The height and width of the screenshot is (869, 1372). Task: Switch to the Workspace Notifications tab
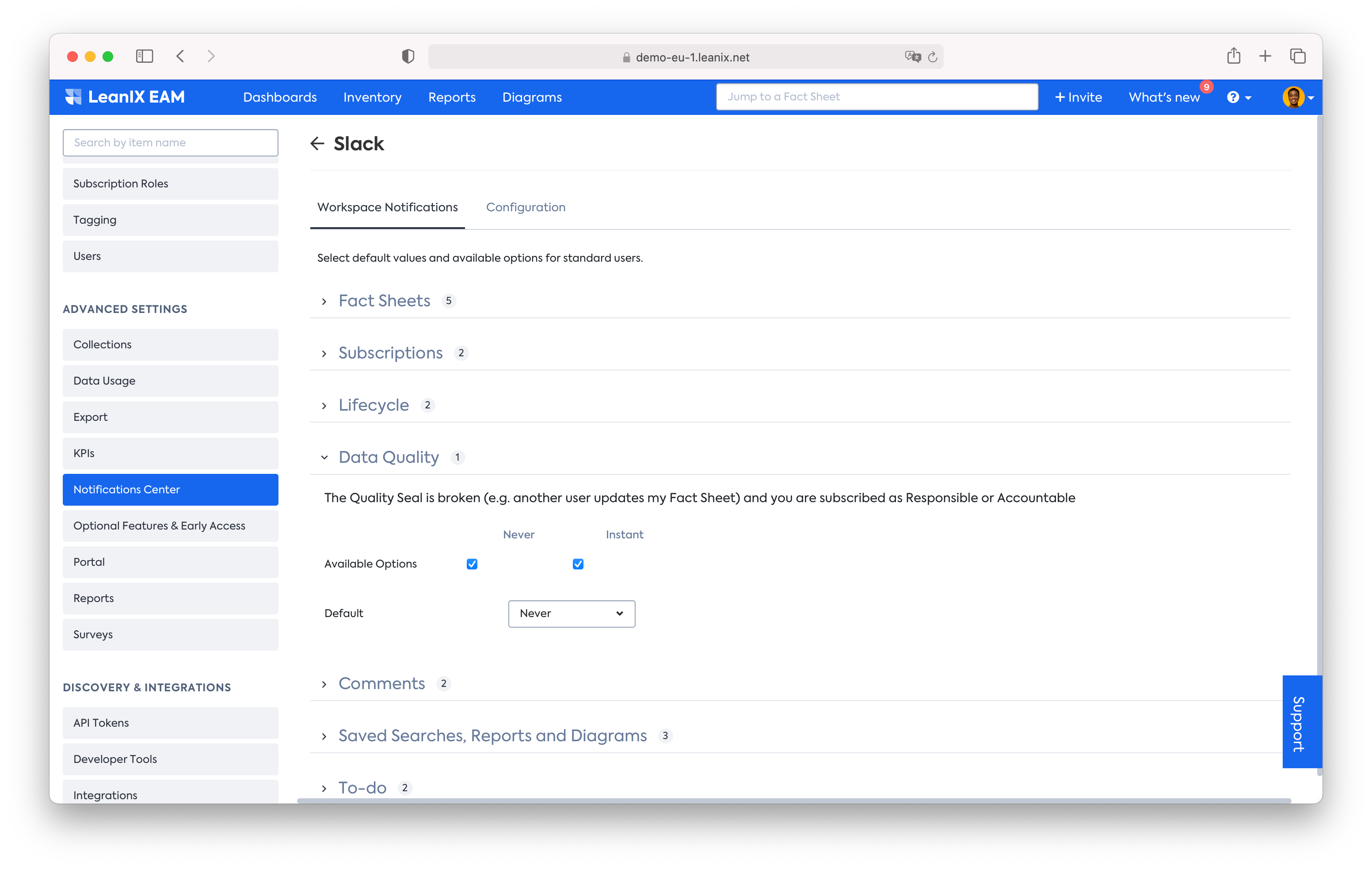pos(388,207)
